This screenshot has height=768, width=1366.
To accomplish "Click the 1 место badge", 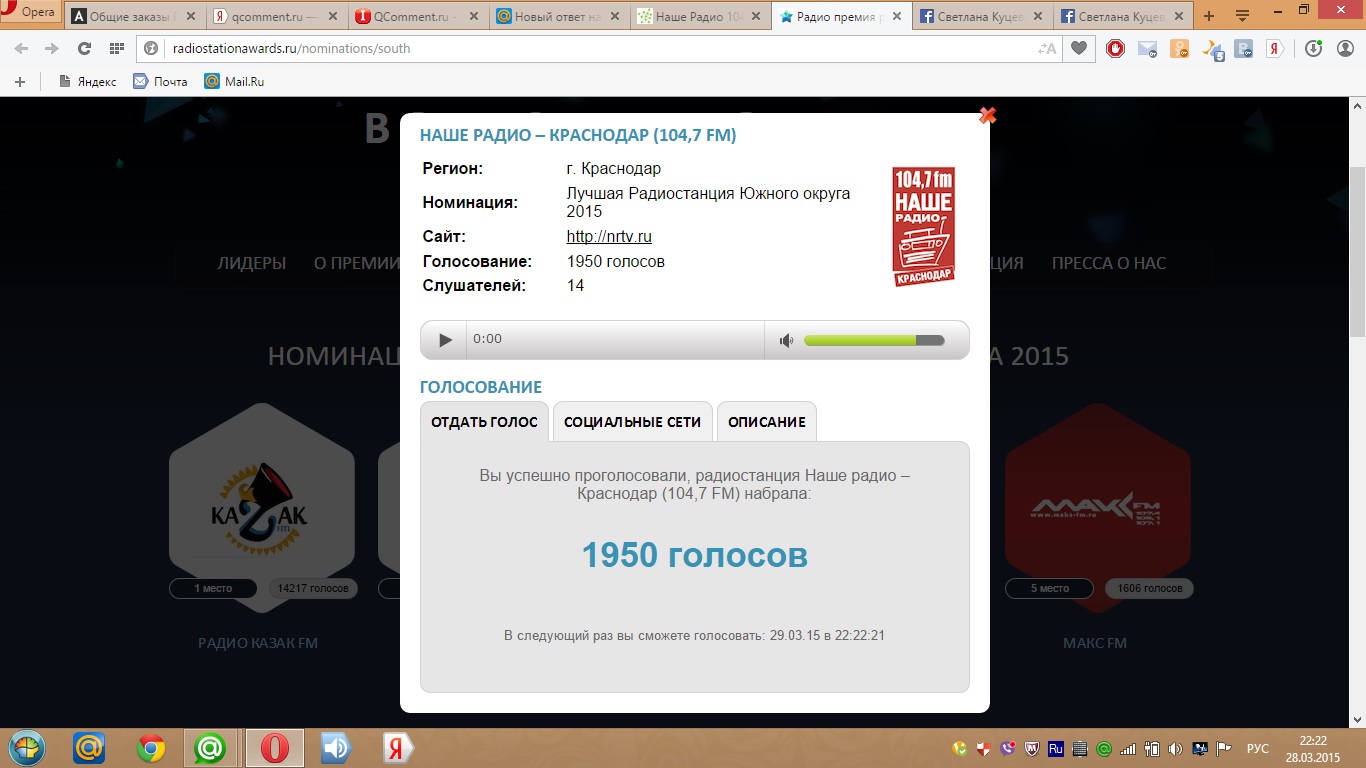I will pos(213,588).
